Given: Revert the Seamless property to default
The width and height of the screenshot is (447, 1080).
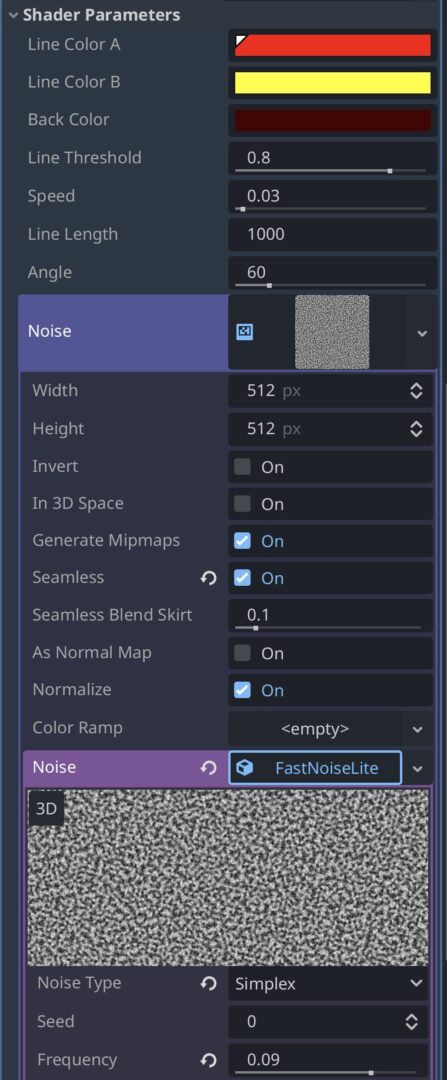Looking at the screenshot, I should tap(209, 578).
